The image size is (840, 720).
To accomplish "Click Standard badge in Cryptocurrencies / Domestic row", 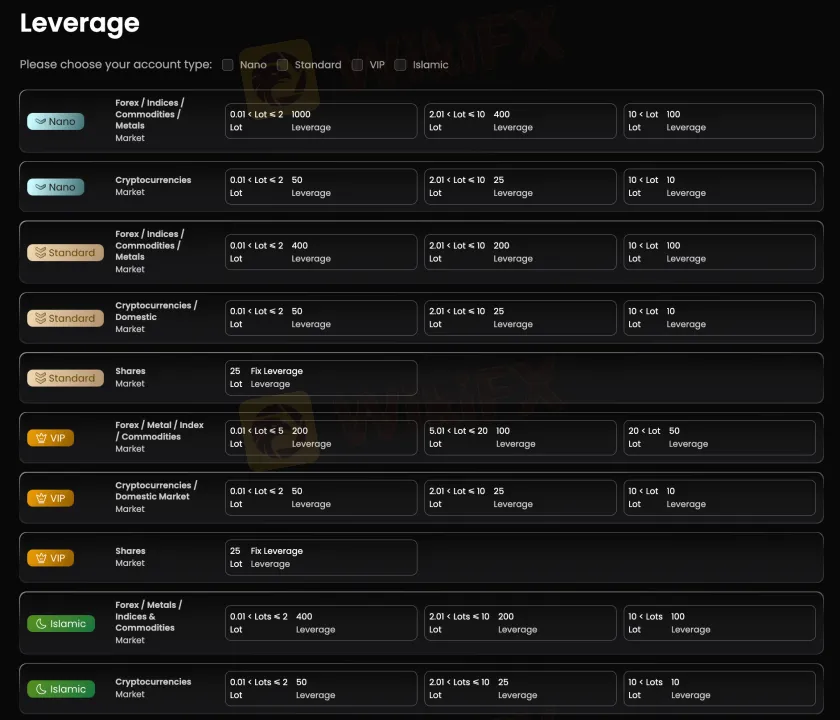I will click(x=65, y=318).
